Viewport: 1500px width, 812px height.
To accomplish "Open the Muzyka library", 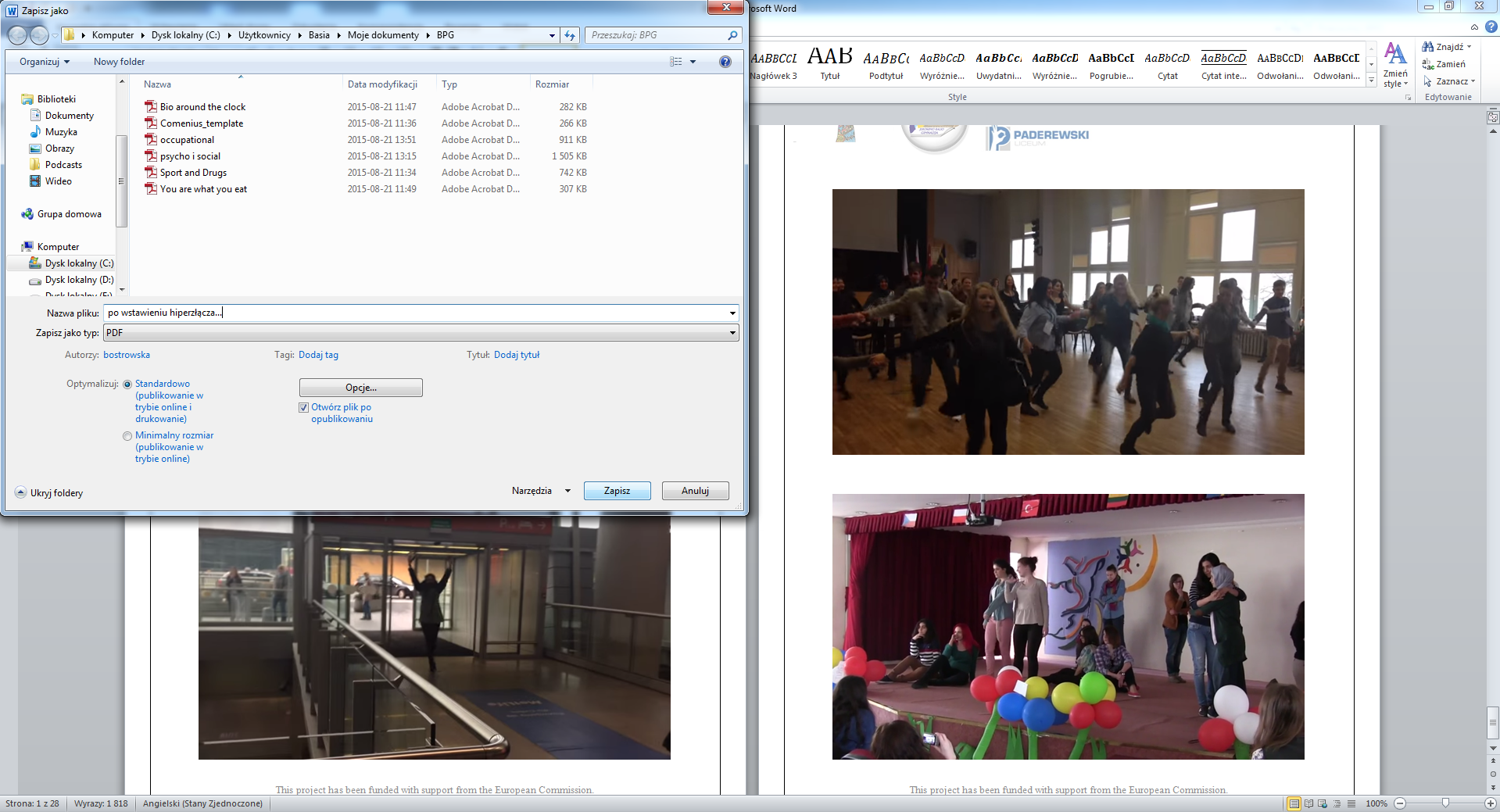I will coord(61,132).
